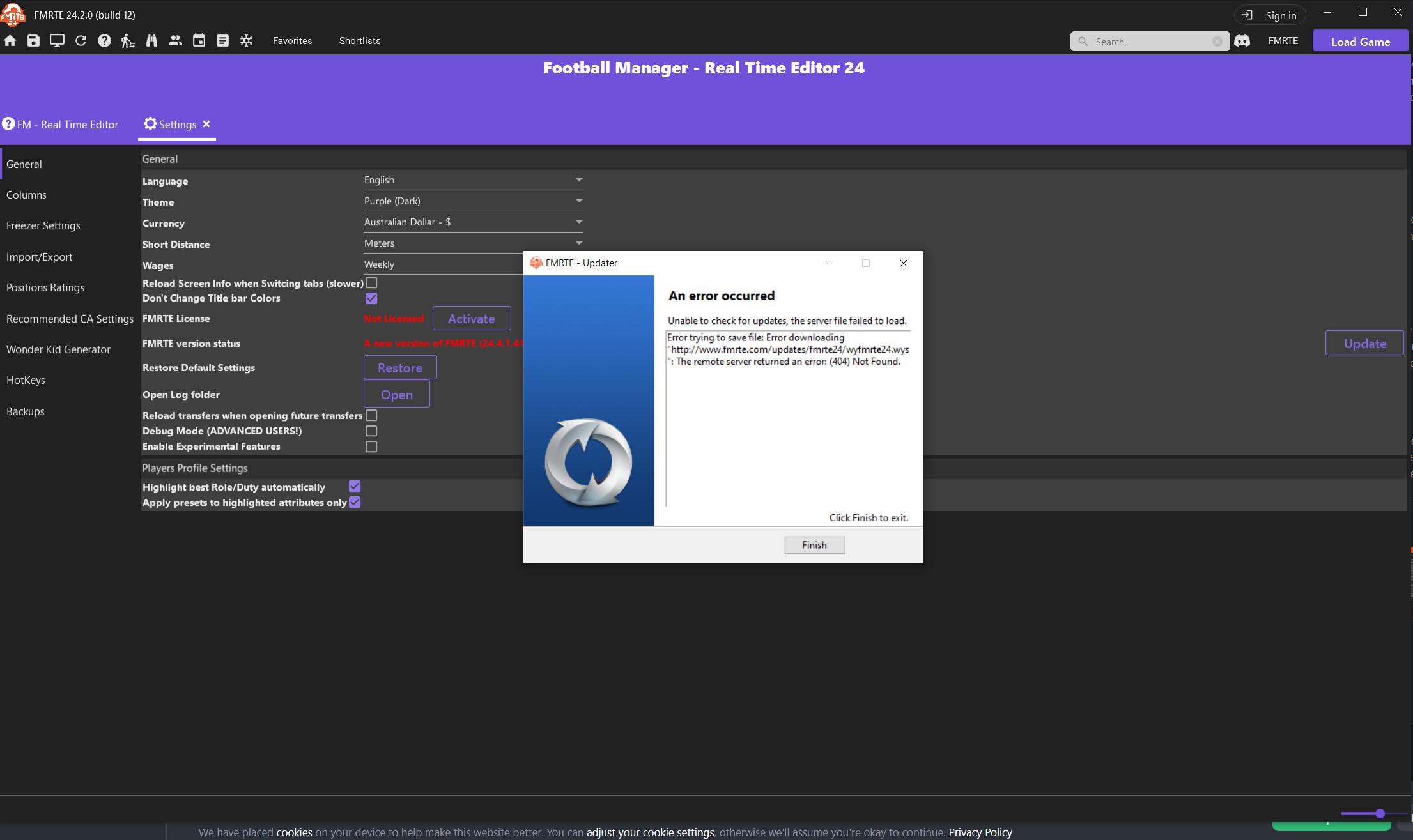Image resolution: width=1413 pixels, height=840 pixels.
Task: Click the Activate license button
Action: (472, 318)
